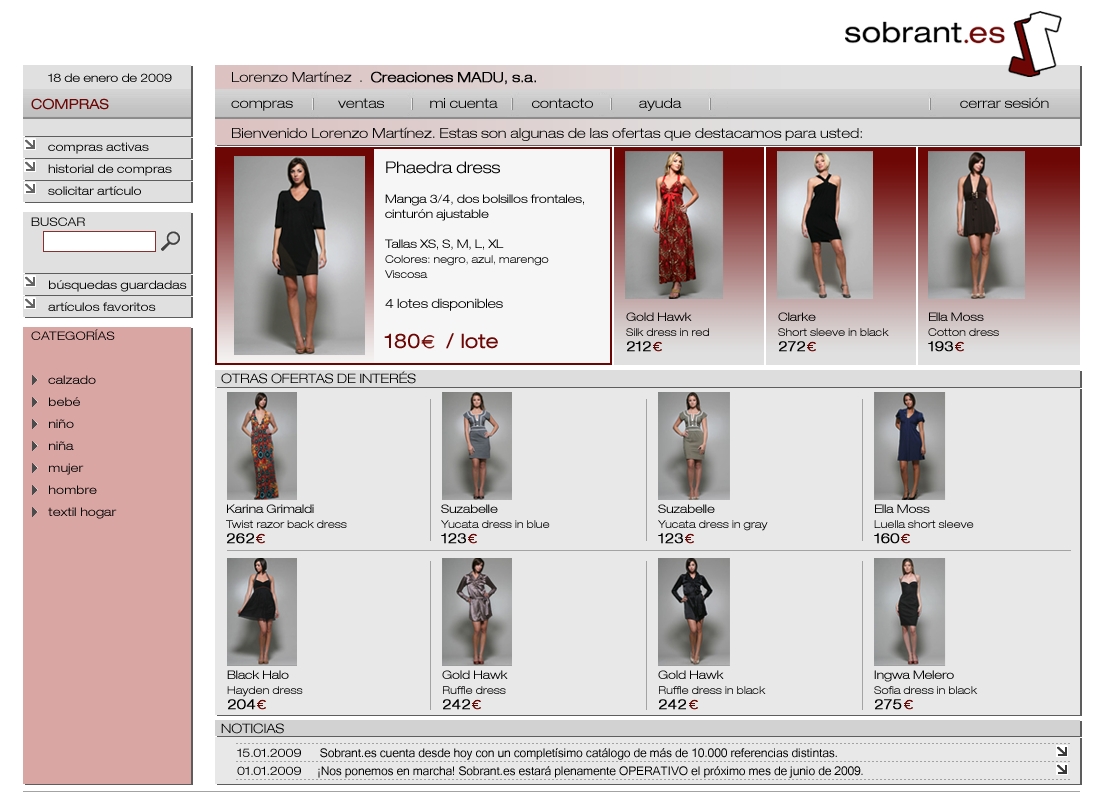Open compras activas link

click(x=98, y=147)
